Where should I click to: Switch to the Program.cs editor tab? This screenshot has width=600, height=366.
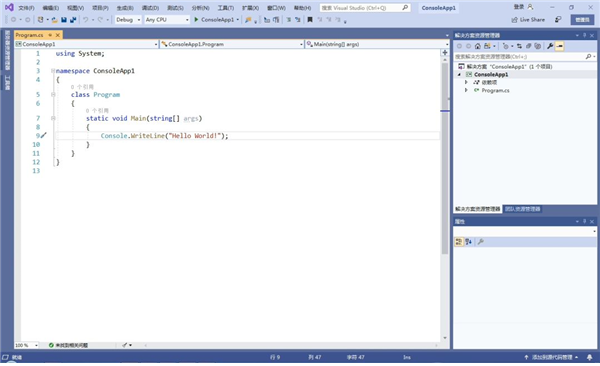(x=29, y=35)
